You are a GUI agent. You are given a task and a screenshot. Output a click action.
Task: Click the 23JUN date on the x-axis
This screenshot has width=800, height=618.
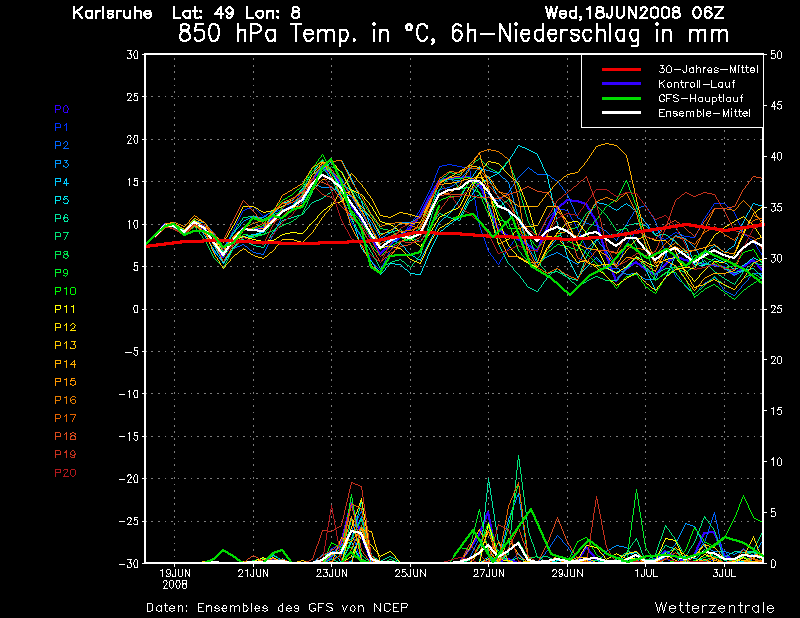click(332, 573)
